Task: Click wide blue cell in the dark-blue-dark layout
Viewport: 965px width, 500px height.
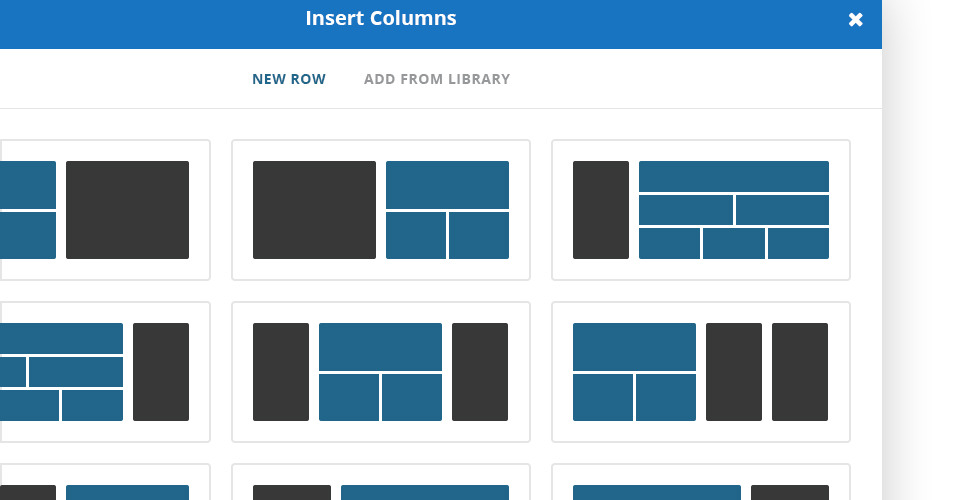Action: pos(380,347)
